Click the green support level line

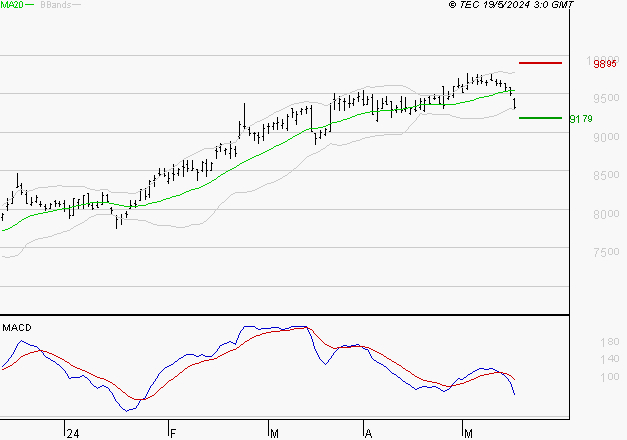[540, 118]
